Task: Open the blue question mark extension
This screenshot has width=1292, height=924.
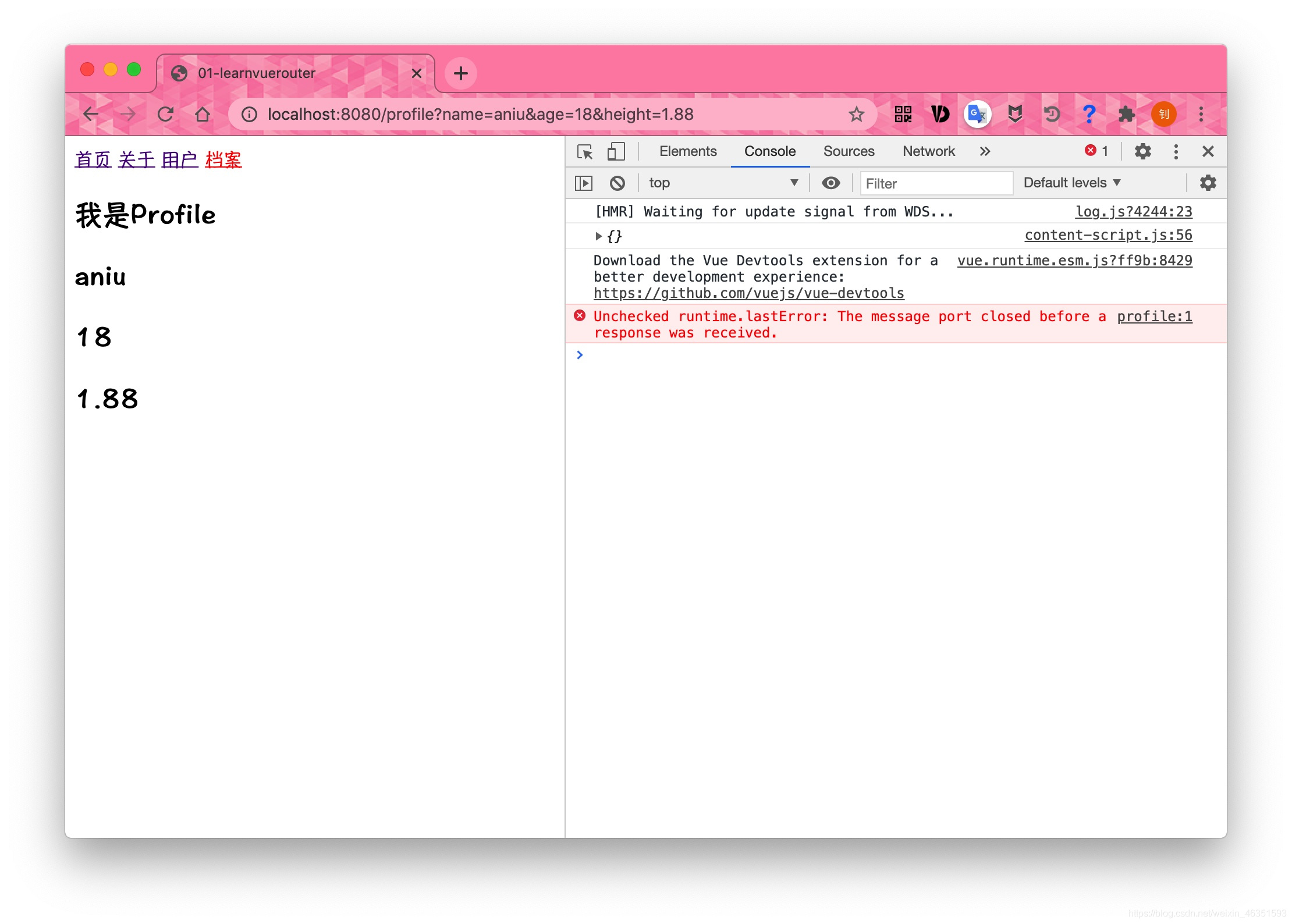Action: [x=1089, y=114]
